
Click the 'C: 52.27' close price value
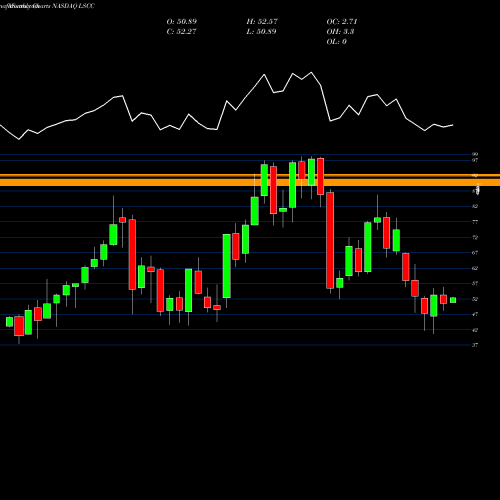[181, 32]
